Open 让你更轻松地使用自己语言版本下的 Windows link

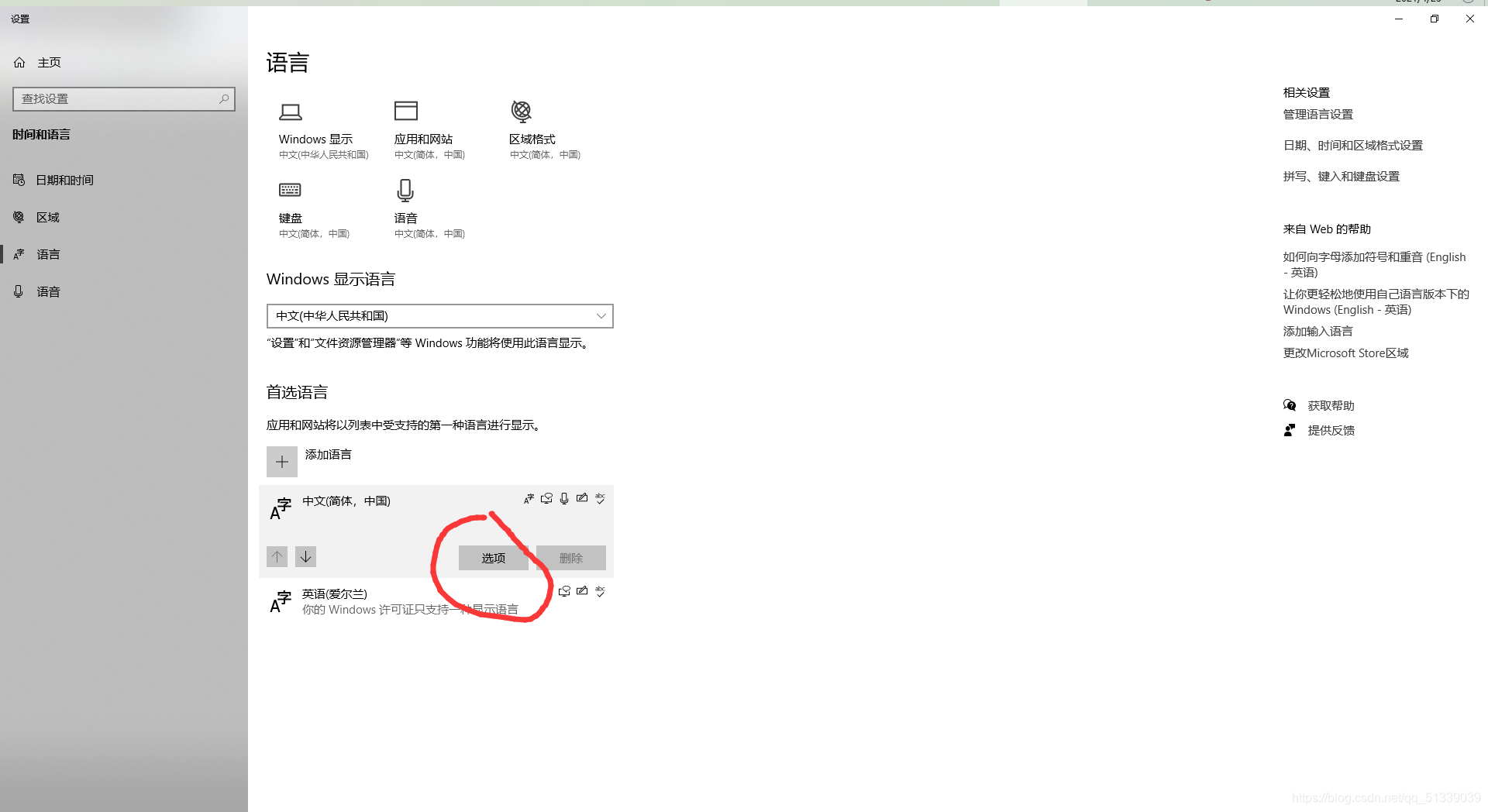click(x=1376, y=301)
